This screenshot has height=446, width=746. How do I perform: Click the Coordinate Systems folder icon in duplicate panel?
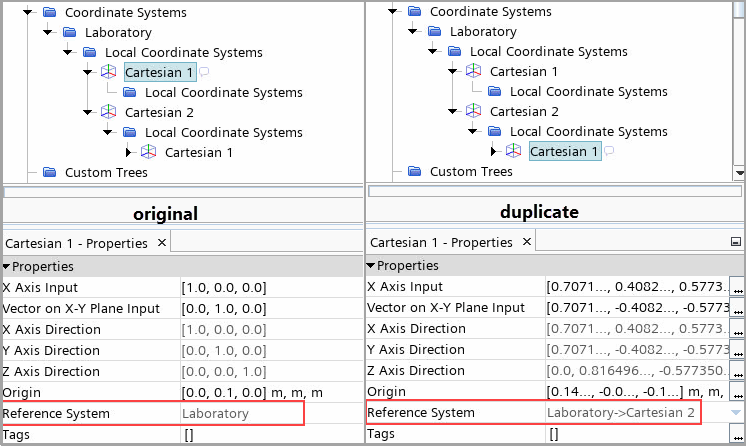(414, 12)
